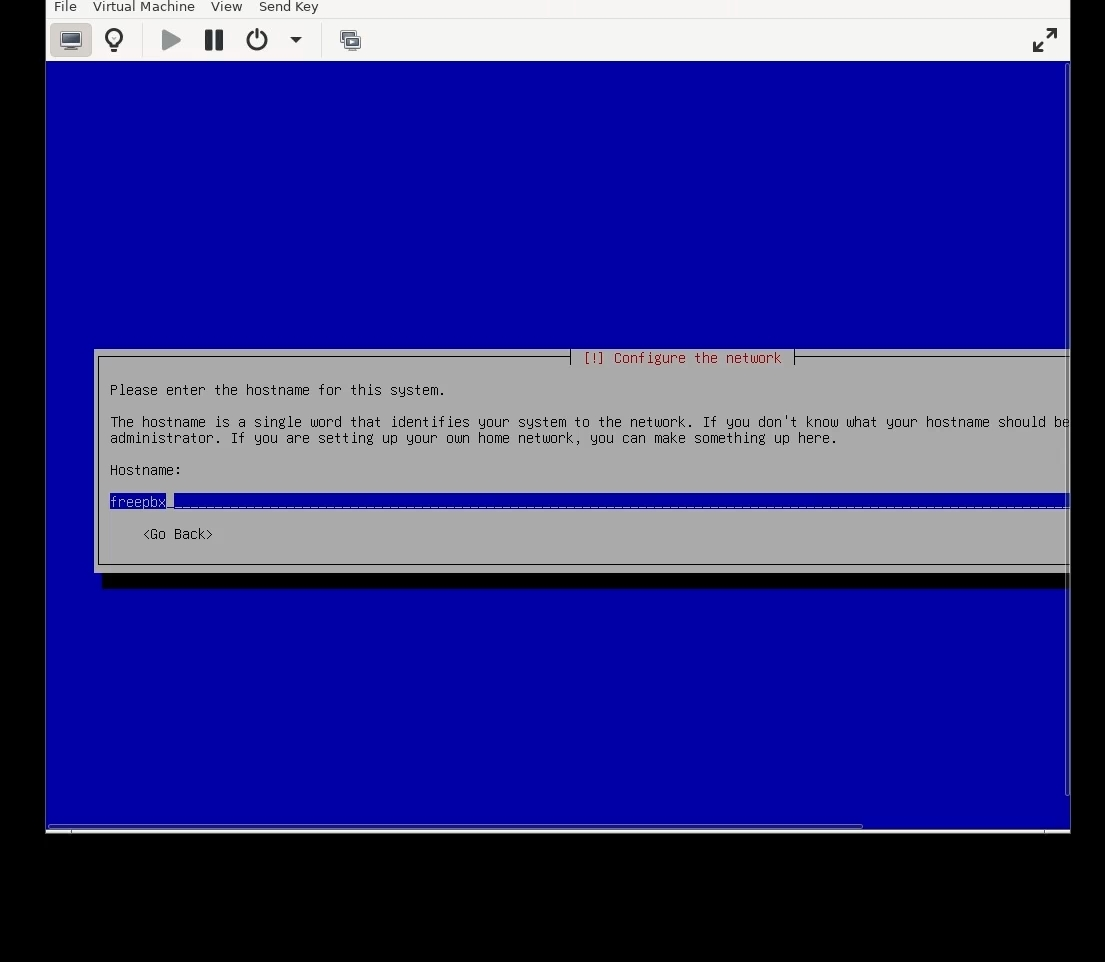Click the 'Hostname:' label

point(145,470)
